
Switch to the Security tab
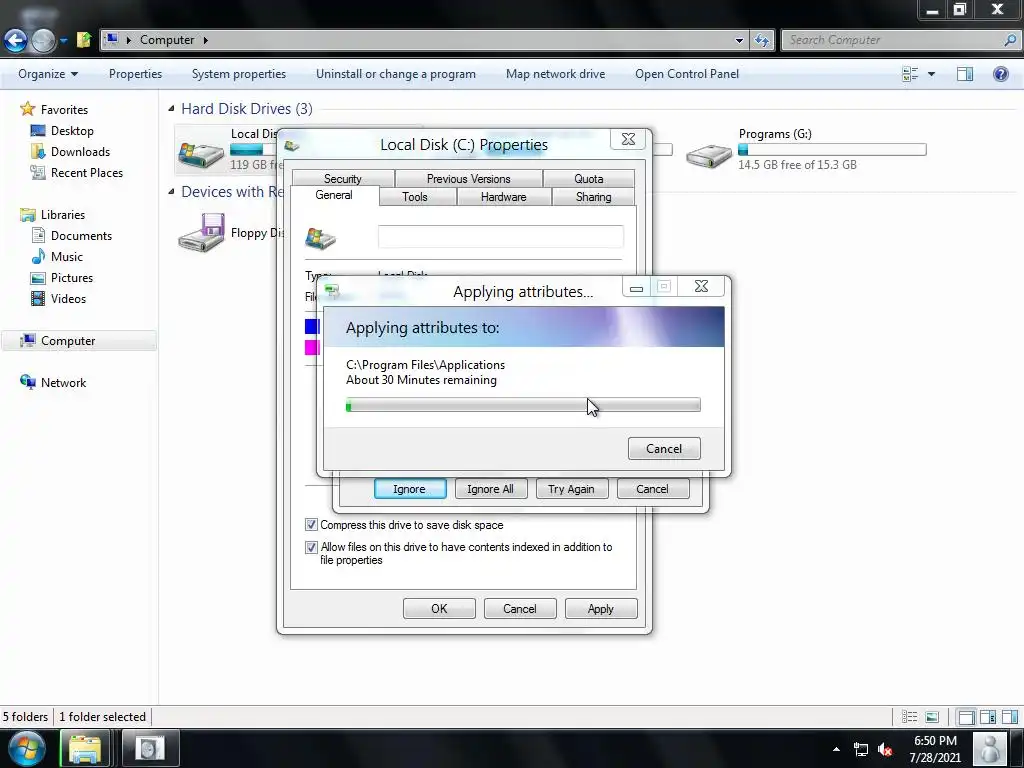[342, 178]
